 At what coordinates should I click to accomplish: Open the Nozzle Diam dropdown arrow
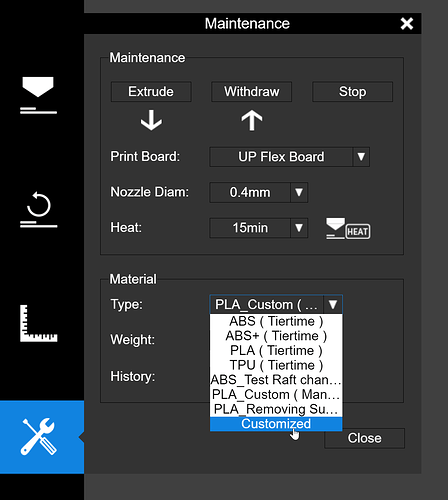tap(299, 192)
